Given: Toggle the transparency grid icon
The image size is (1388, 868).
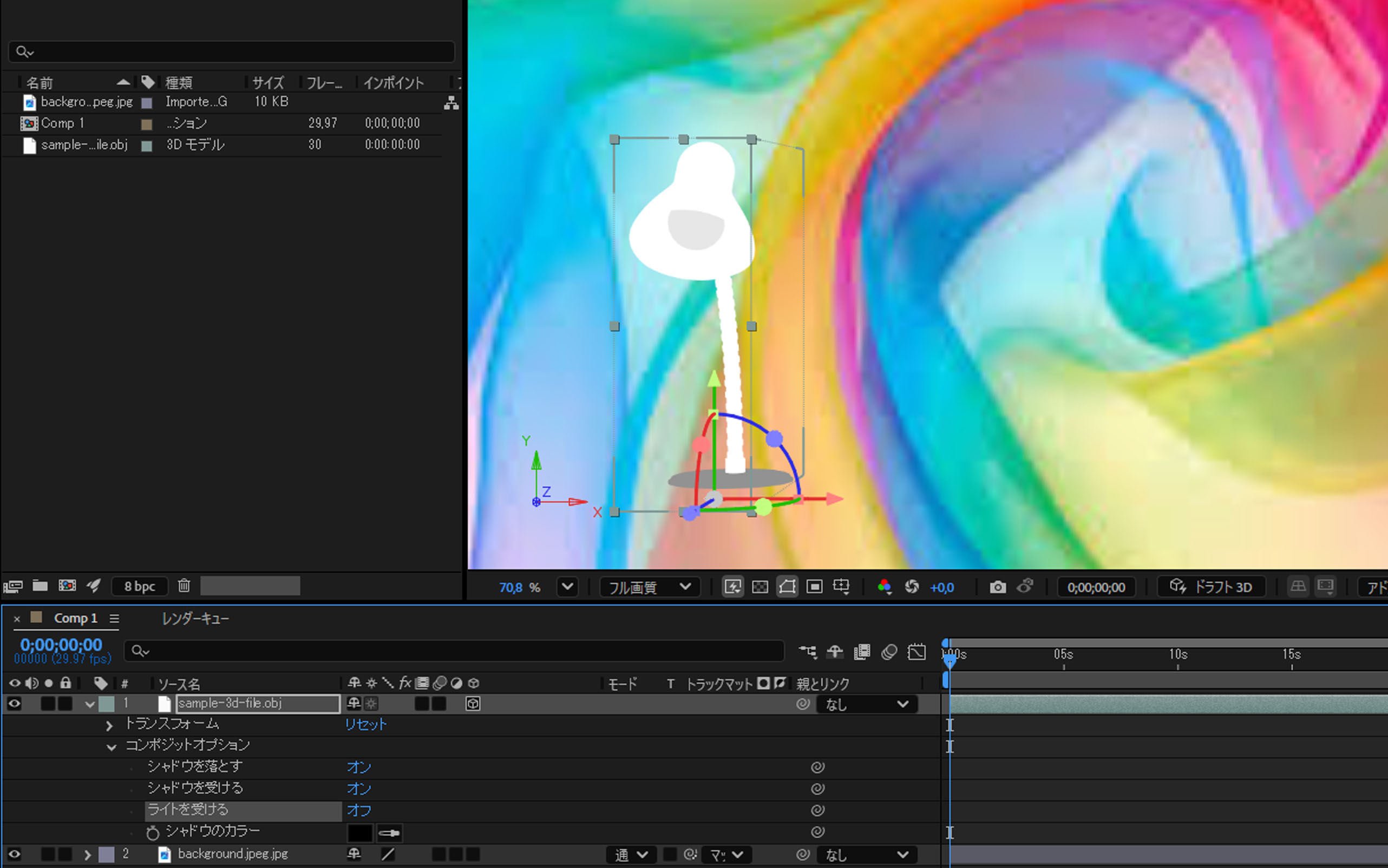Looking at the screenshot, I should (x=760, y=587).
